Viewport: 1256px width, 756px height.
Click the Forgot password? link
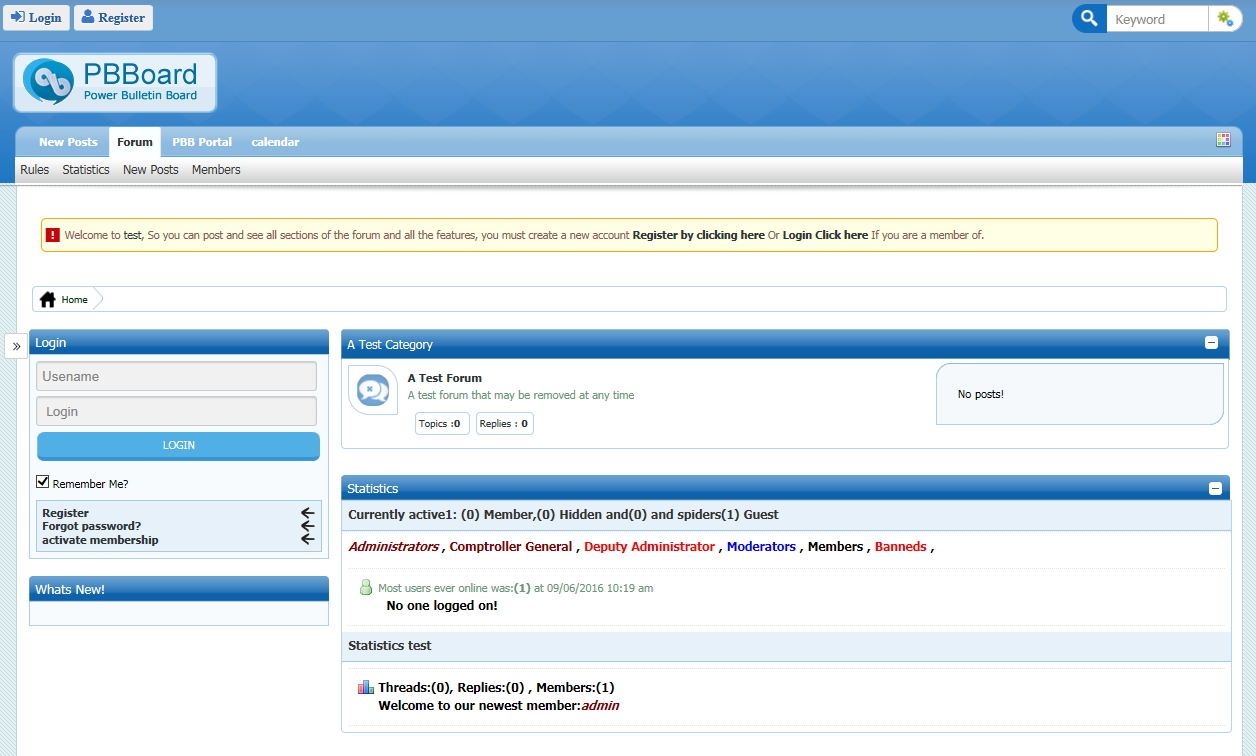pyautogui.click(x=92, y=526)
